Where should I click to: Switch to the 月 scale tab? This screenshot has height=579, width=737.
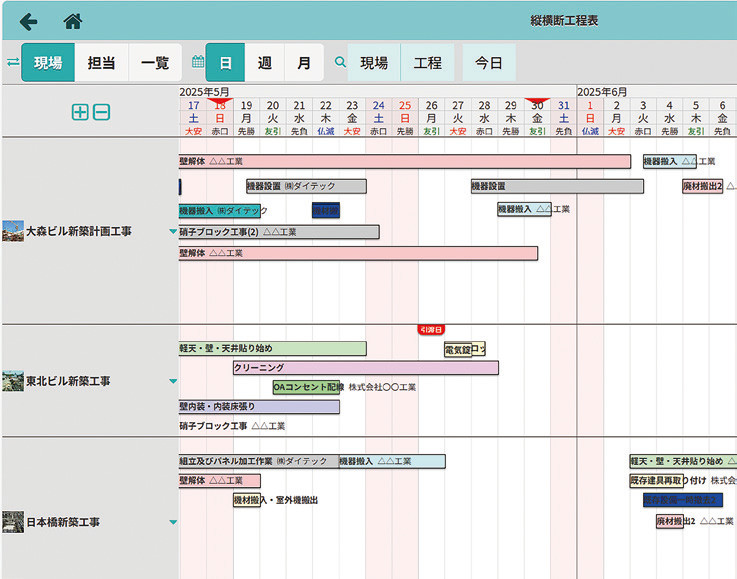click(x=304, y=63)
